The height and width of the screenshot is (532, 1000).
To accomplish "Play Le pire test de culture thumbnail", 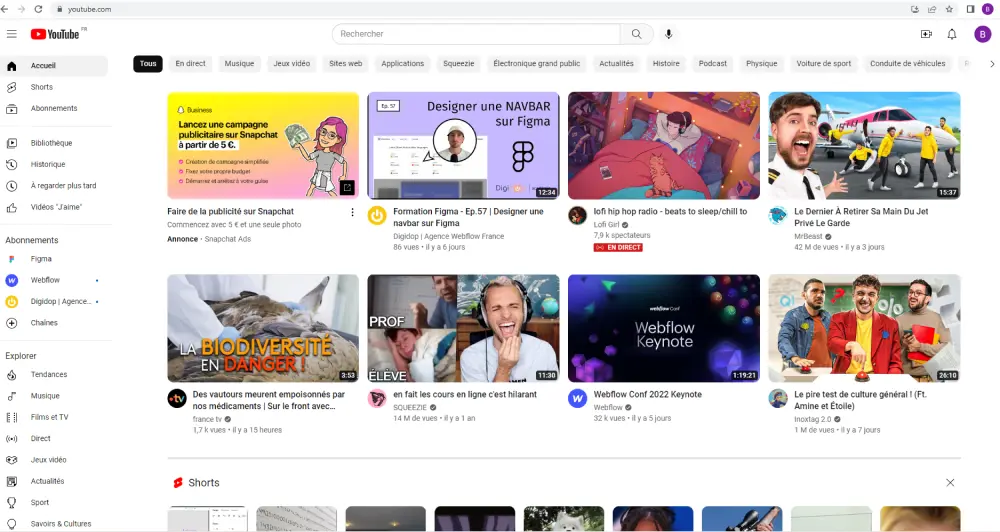I will pos(864,329).
